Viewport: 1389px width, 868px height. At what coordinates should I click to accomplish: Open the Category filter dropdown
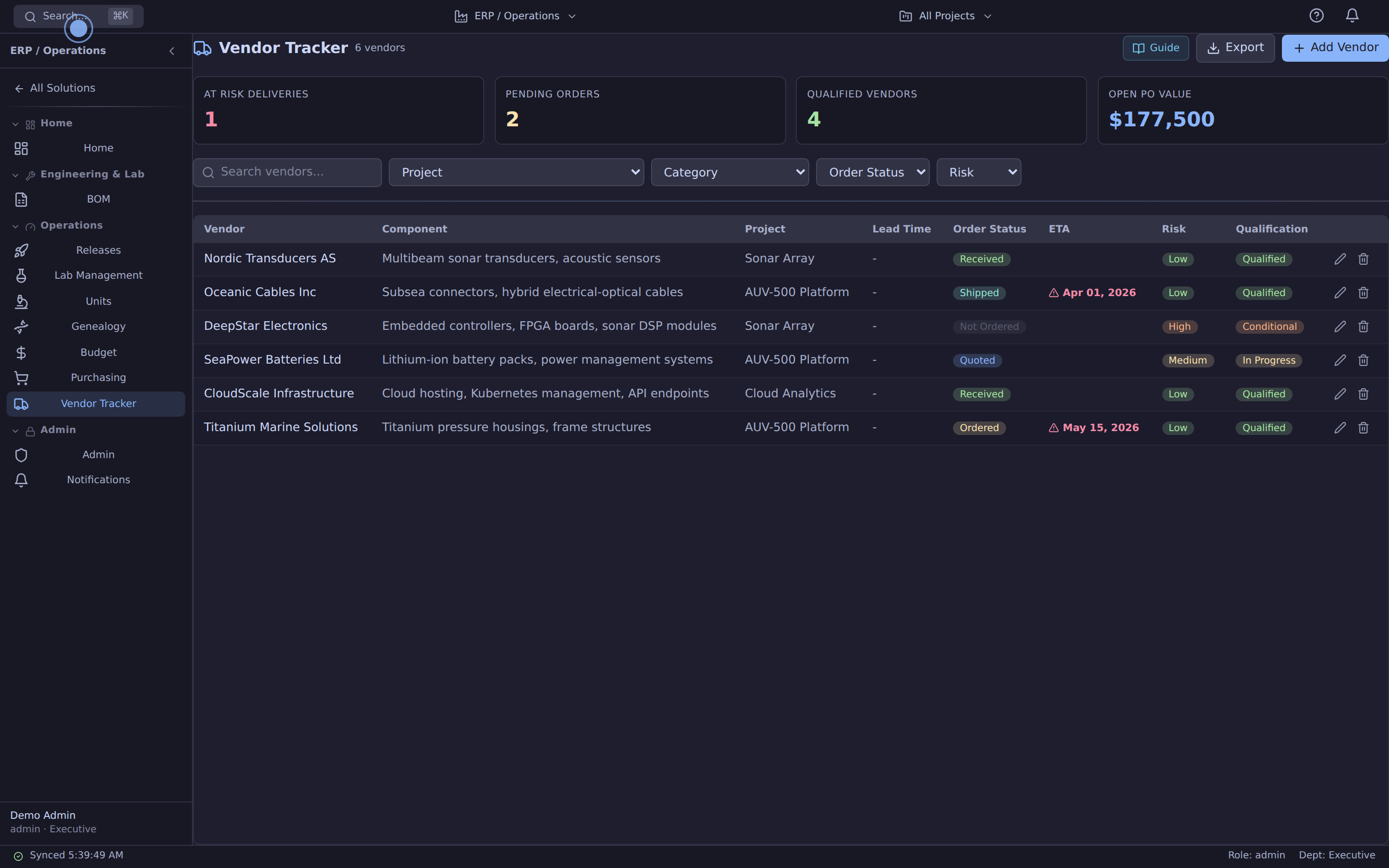[730, 172]
